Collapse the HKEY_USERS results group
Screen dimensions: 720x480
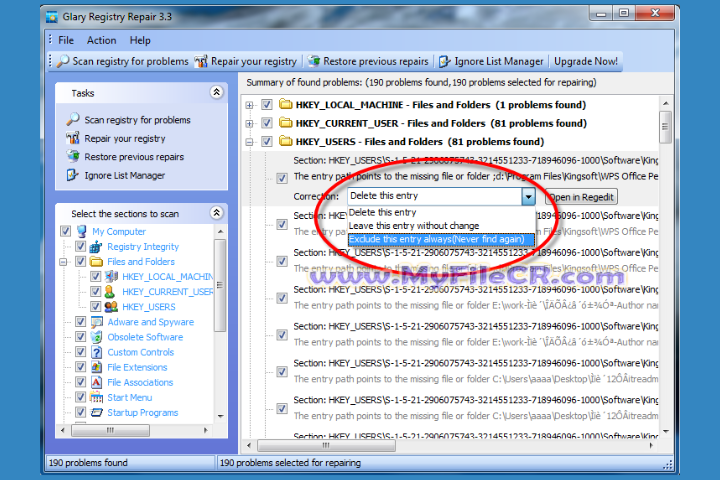point(249,142)
